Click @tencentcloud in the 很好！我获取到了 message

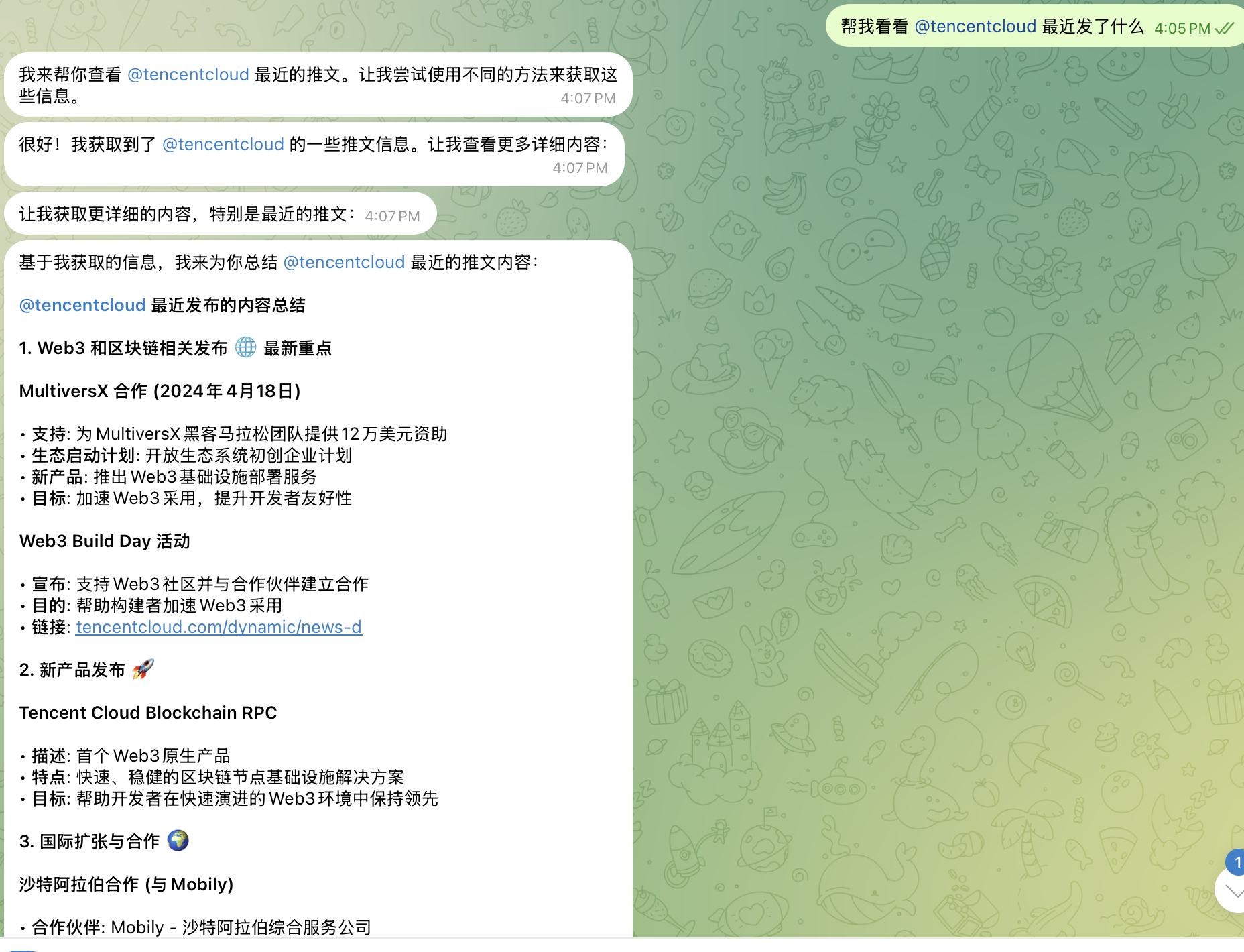point(223,144)
